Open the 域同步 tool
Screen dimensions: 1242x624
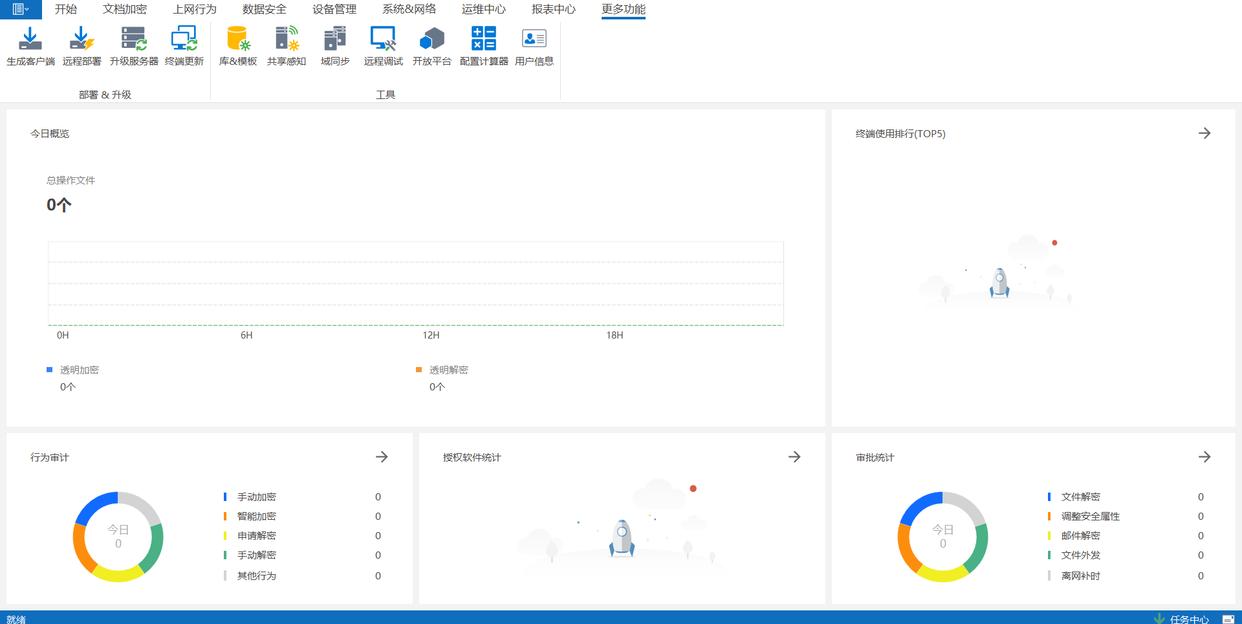click(335, 40)
